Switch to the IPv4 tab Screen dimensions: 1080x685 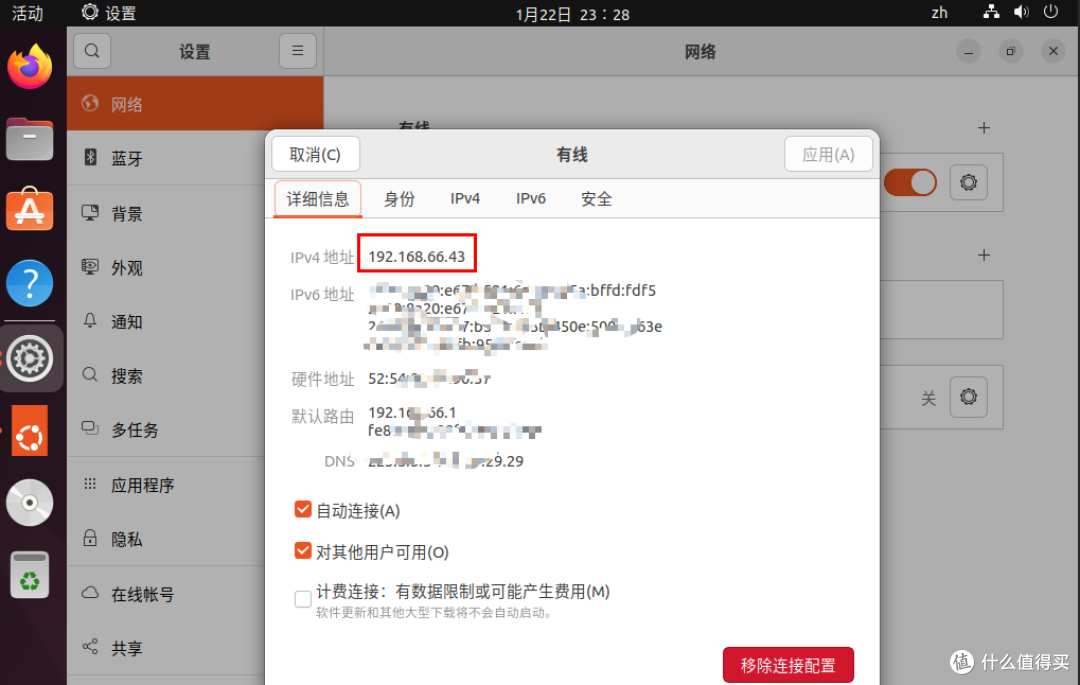coord(465,198)
